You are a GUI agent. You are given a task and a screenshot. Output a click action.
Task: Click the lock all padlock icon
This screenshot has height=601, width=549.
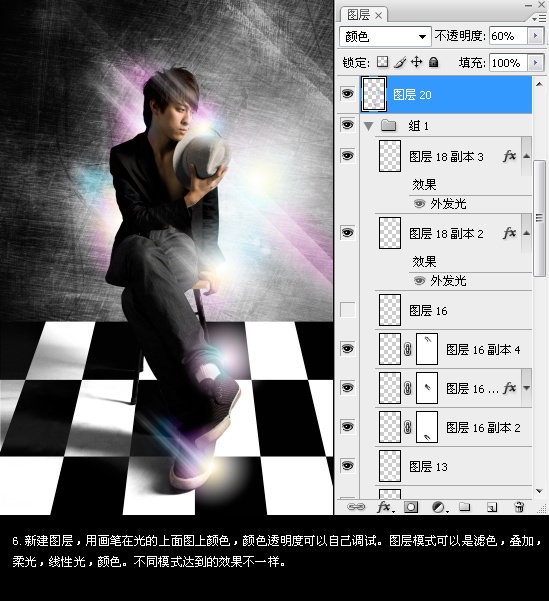click(x=434, y=62)
